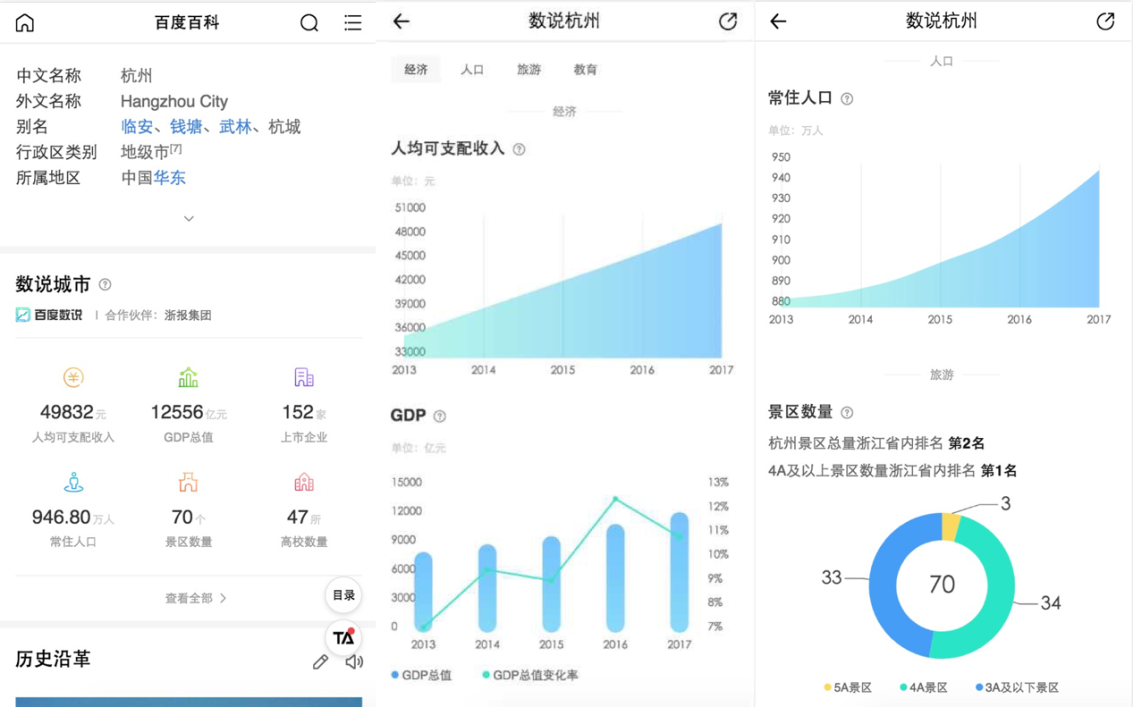Open the 华东 region link
The height and width of the screenshot is (707, 1133).
point(170,178)
